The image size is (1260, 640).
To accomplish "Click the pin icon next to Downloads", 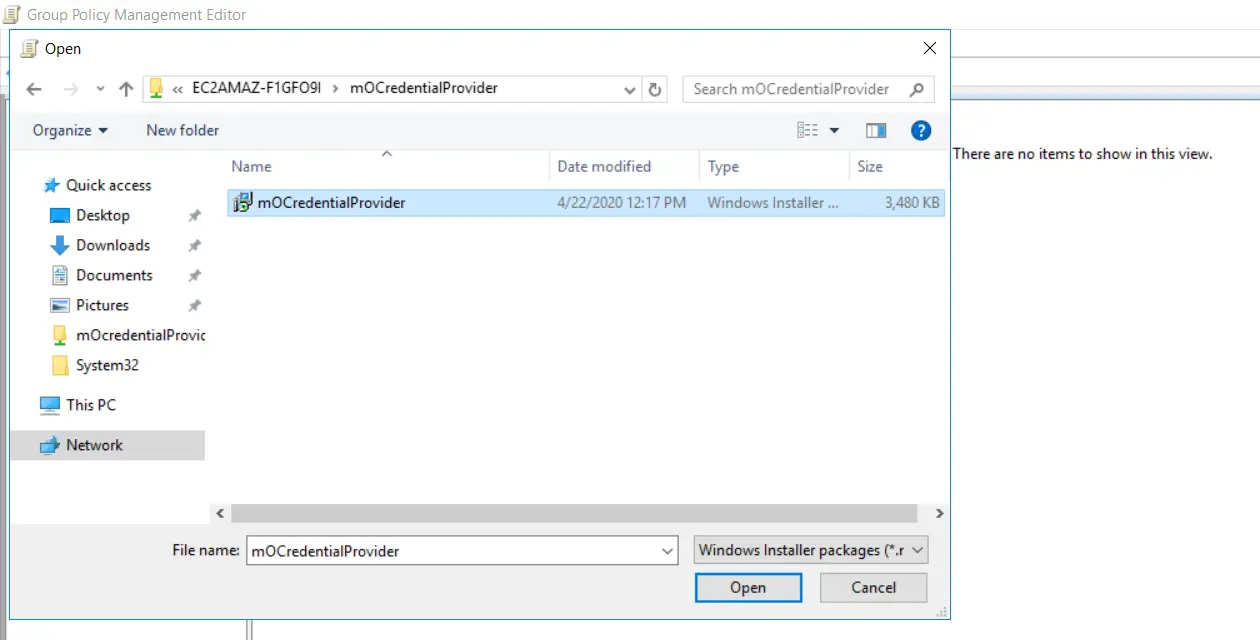I will [194, 245].
